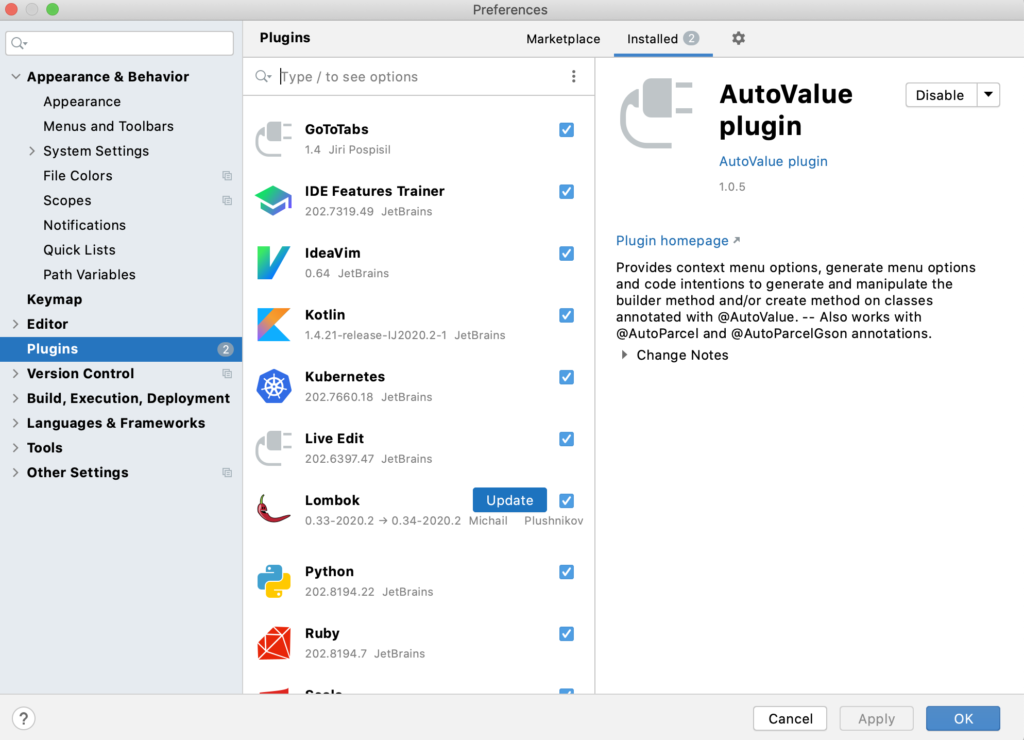The image size is (1024, 740).
Task: Click the Python logo icon
Action: 273,581
